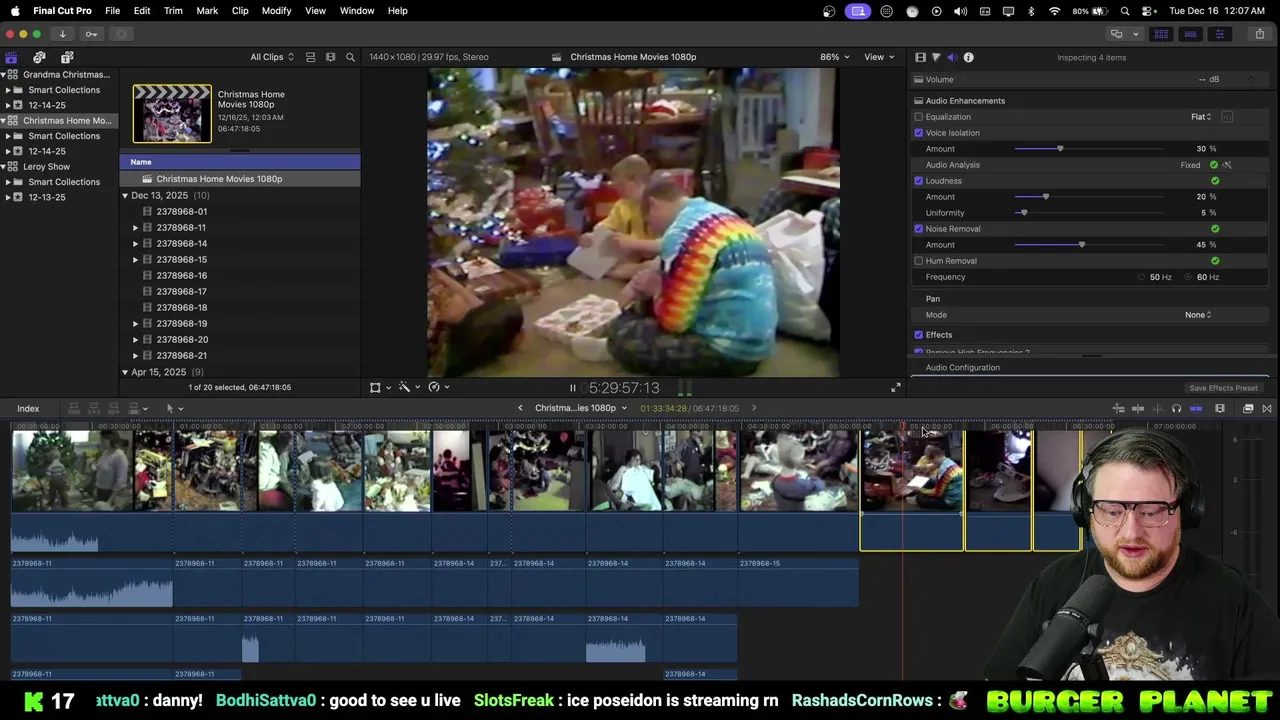Disable the Voice Isolation checkbox
The image size is (1280, 720).
(918, 133)
